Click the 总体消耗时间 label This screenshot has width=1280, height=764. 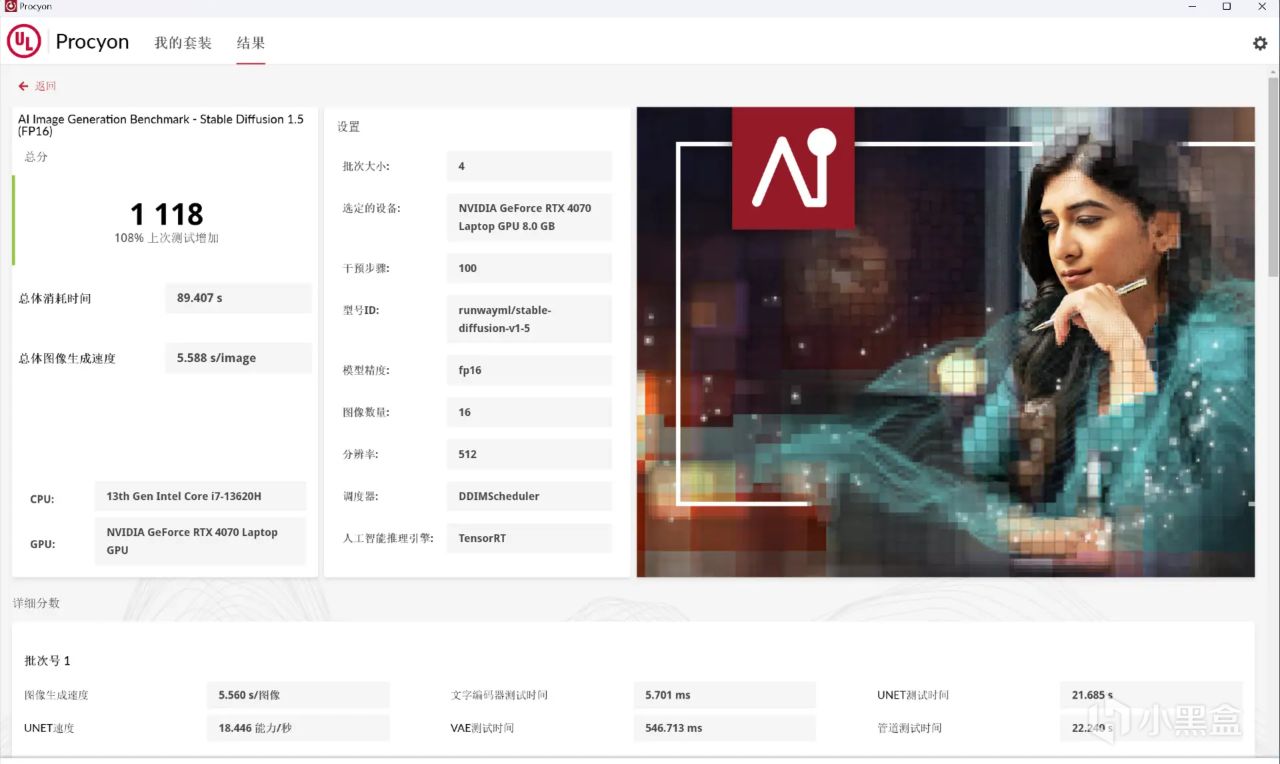point(55,298)
